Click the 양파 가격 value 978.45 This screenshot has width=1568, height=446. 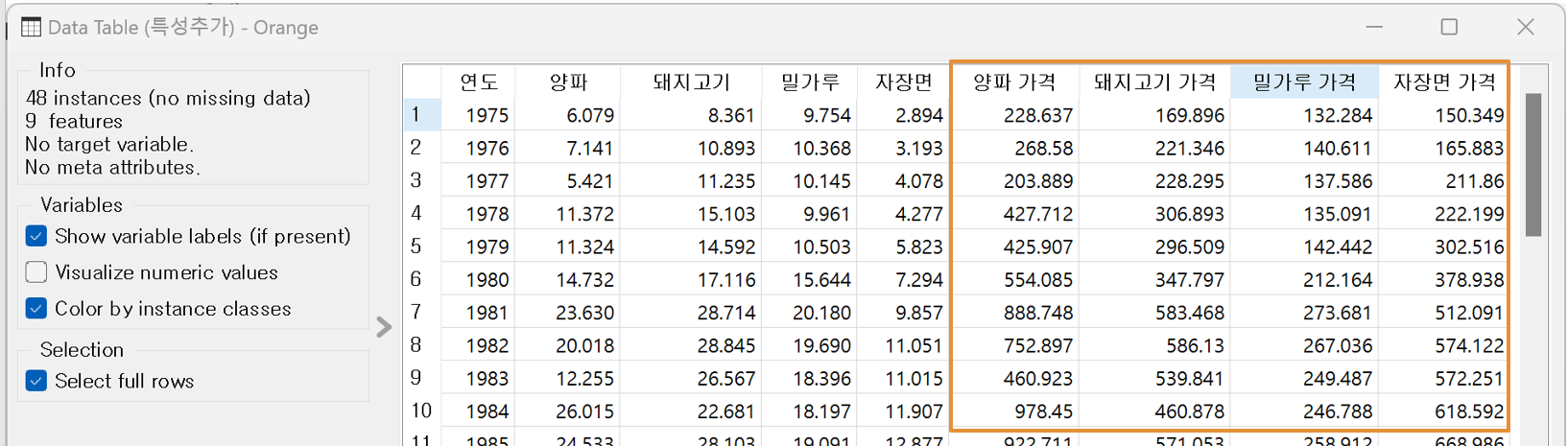(x=1014, y=411)
